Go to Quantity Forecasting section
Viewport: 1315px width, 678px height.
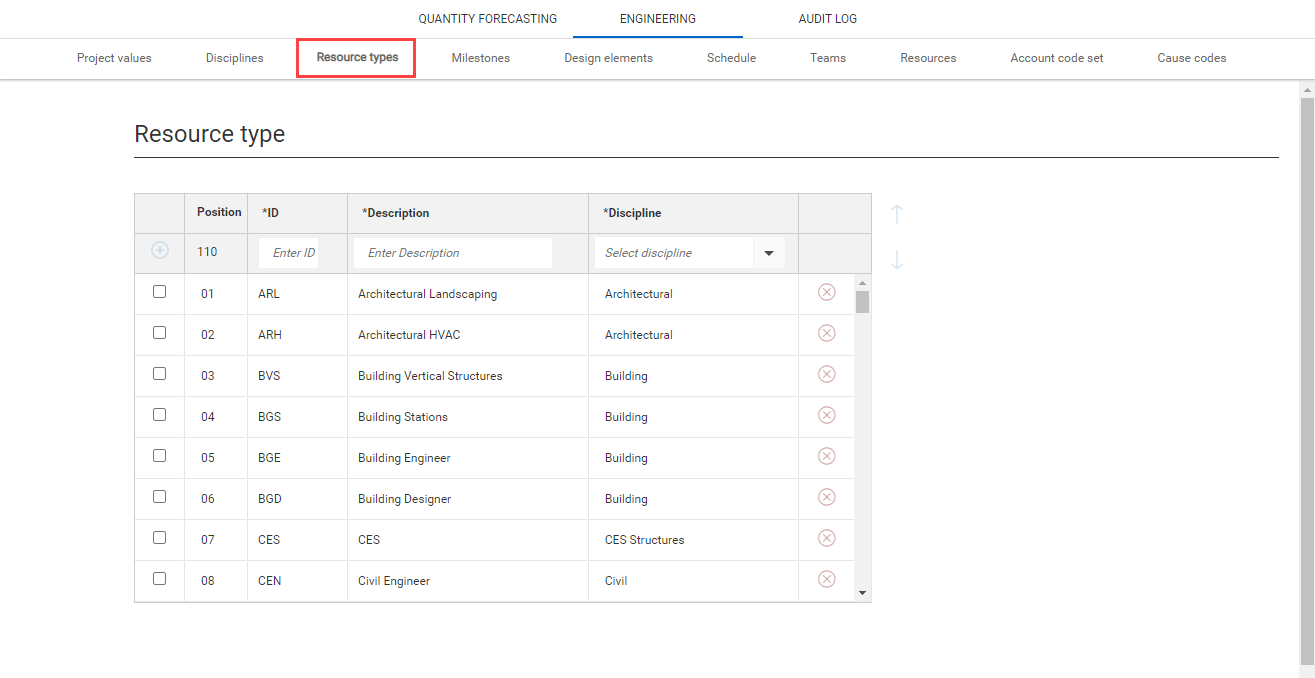487,19
